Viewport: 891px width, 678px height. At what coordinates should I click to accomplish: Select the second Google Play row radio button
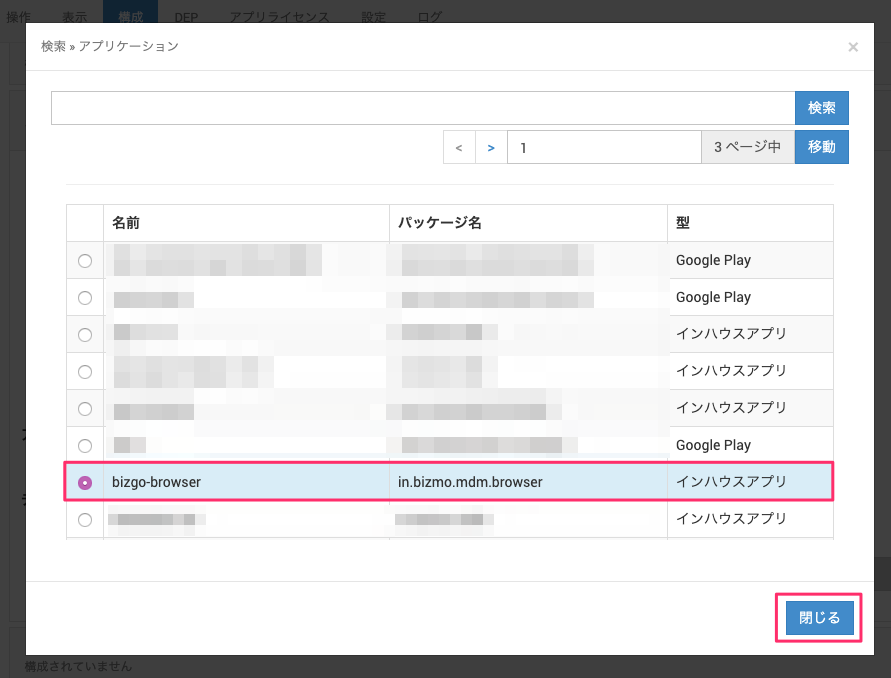point(85,297)
